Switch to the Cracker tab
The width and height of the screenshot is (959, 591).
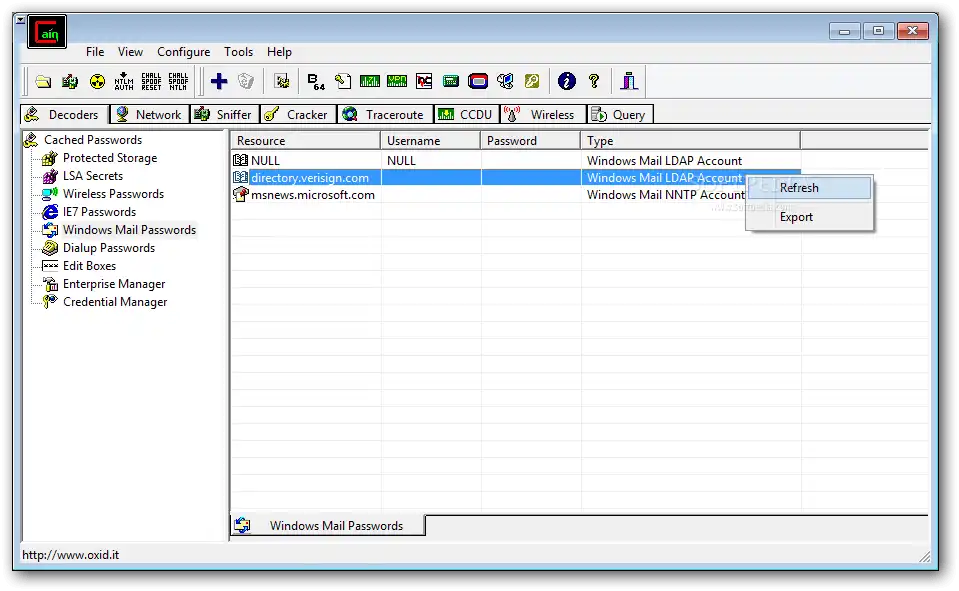297,114
